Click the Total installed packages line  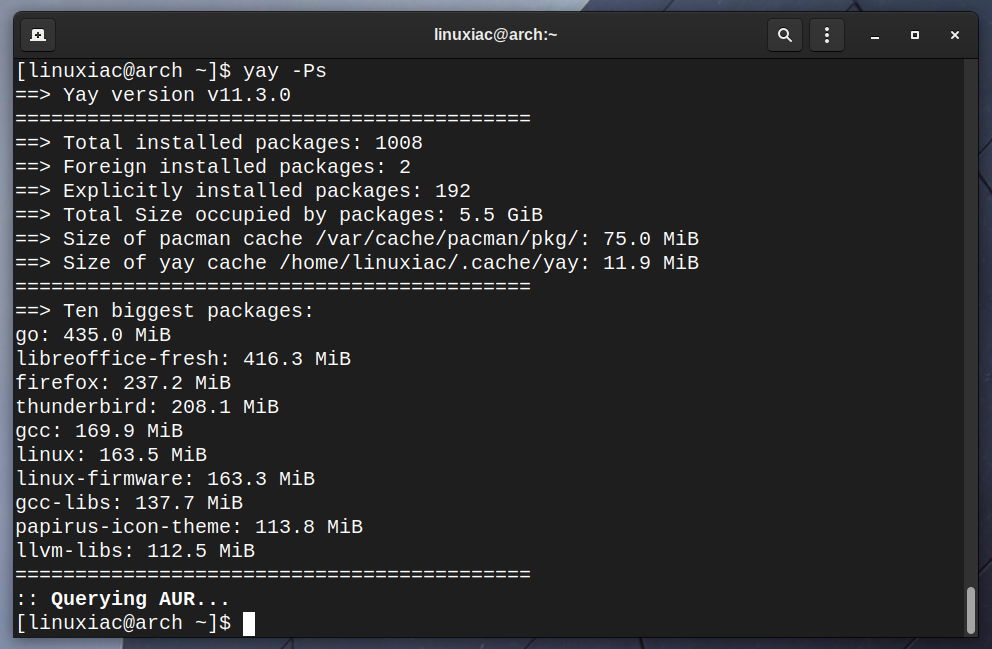click(x=219, y=143)
